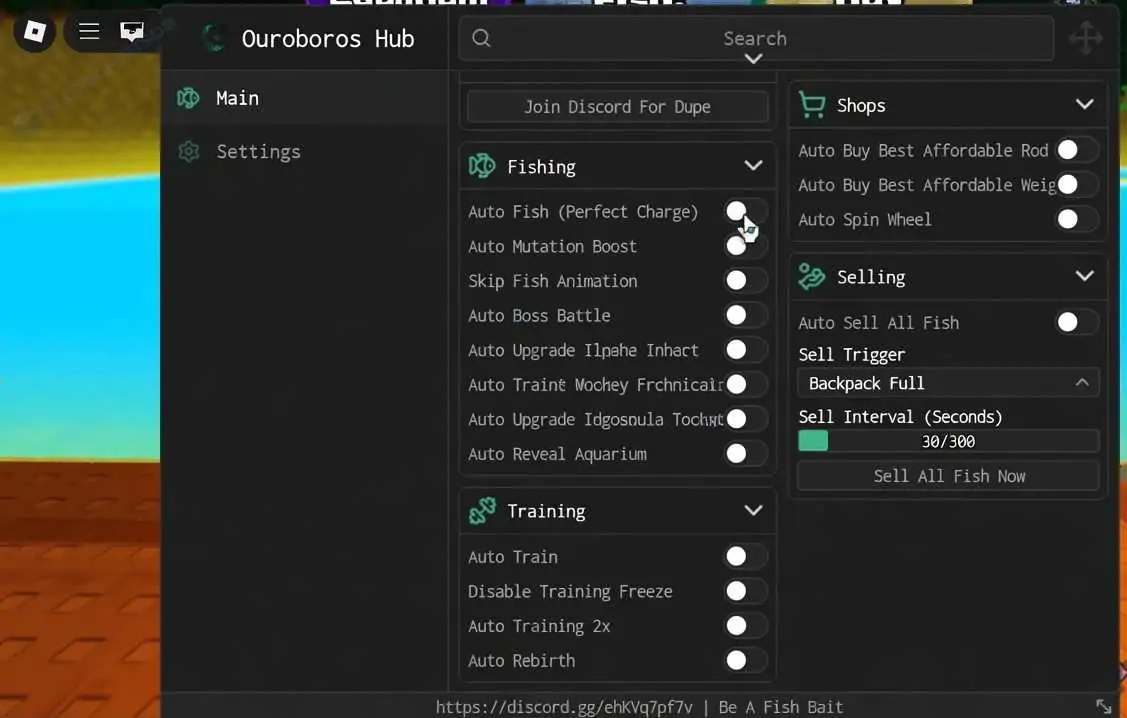Toggle Auto Upgrade Idgosnula switch
The width and height of the screenshot is (1127, 718).
745,418
